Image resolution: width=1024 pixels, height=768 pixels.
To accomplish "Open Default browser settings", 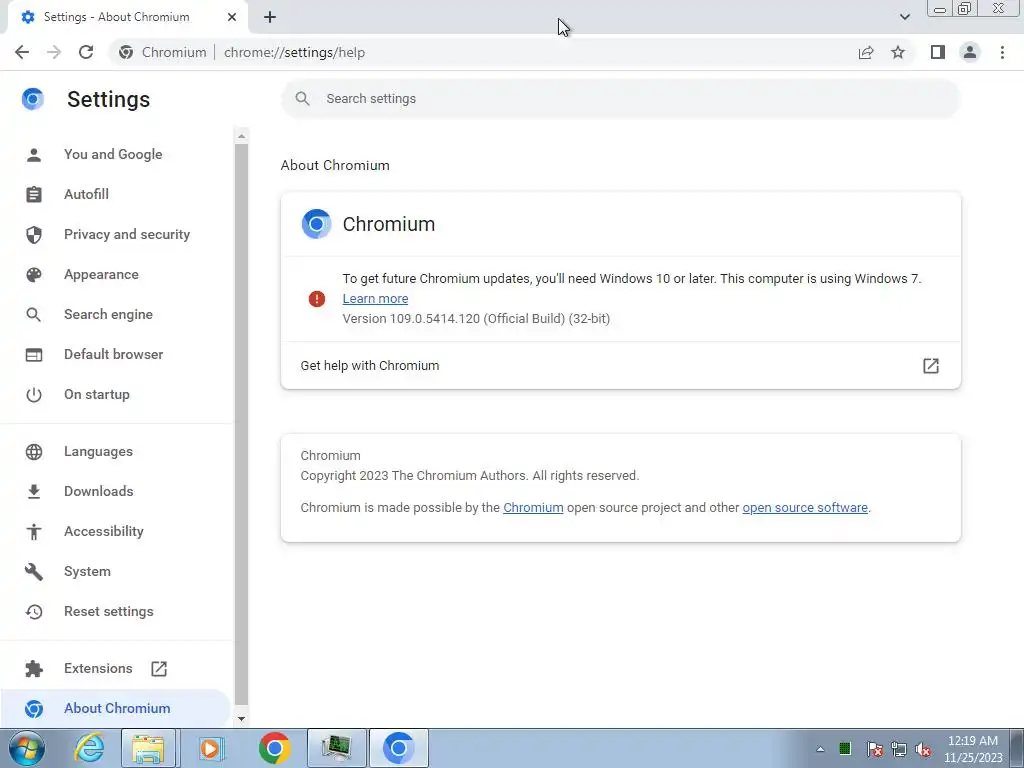I will point(114,354).
